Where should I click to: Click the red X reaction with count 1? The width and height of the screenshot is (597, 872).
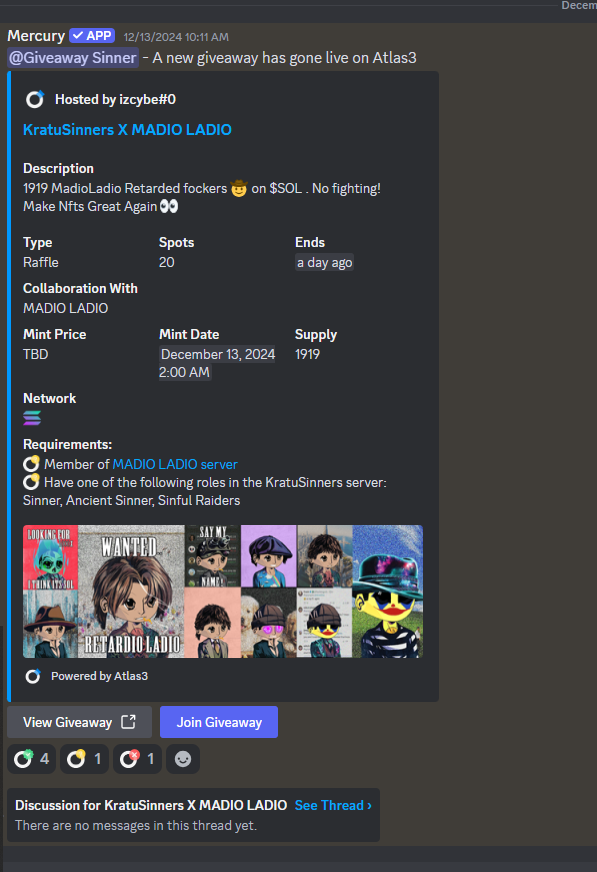pos(137,759)
